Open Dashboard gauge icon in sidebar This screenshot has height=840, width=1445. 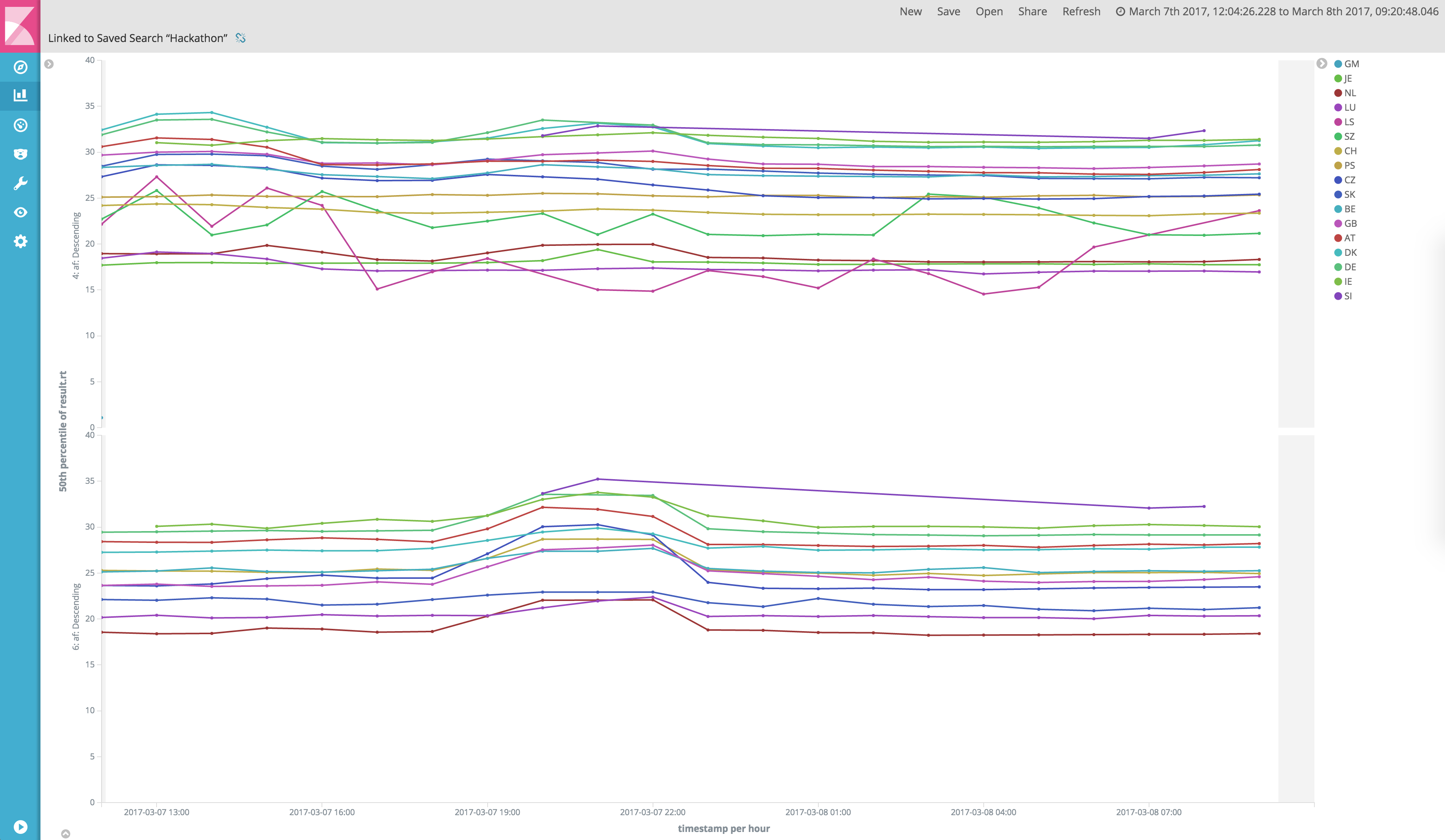(20, 125)
